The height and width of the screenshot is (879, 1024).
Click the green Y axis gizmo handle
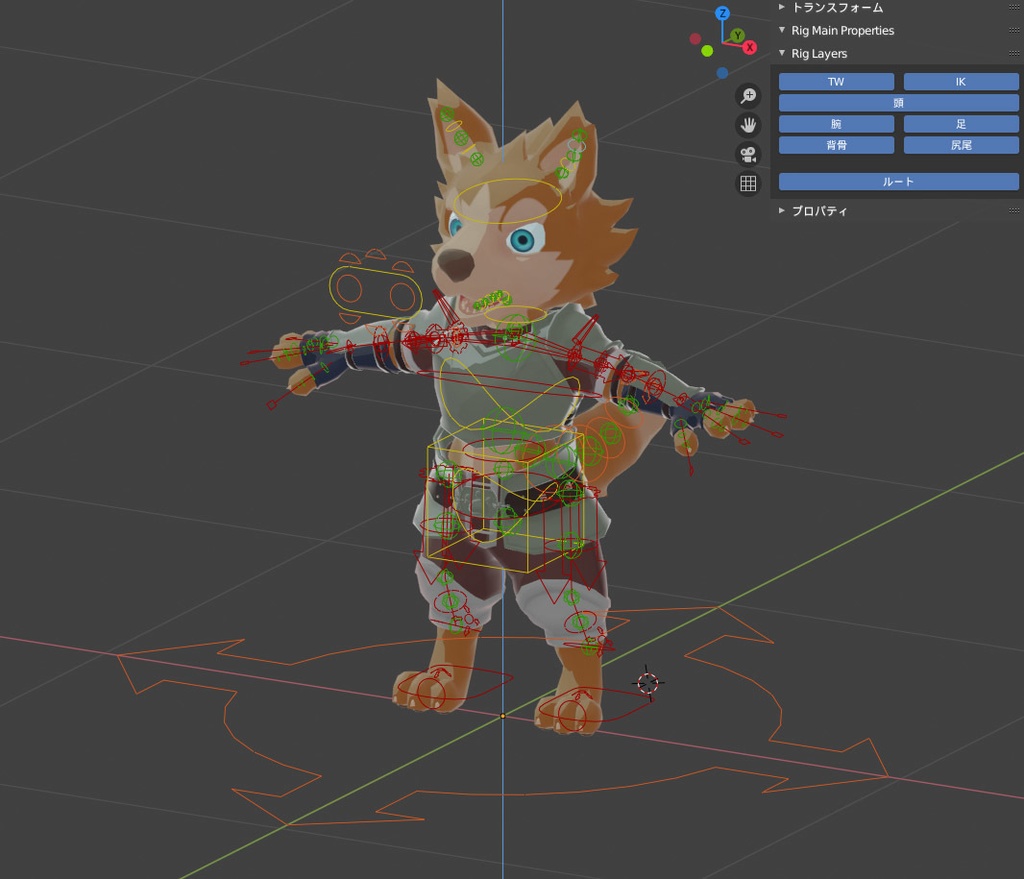(x=737, y=35)
